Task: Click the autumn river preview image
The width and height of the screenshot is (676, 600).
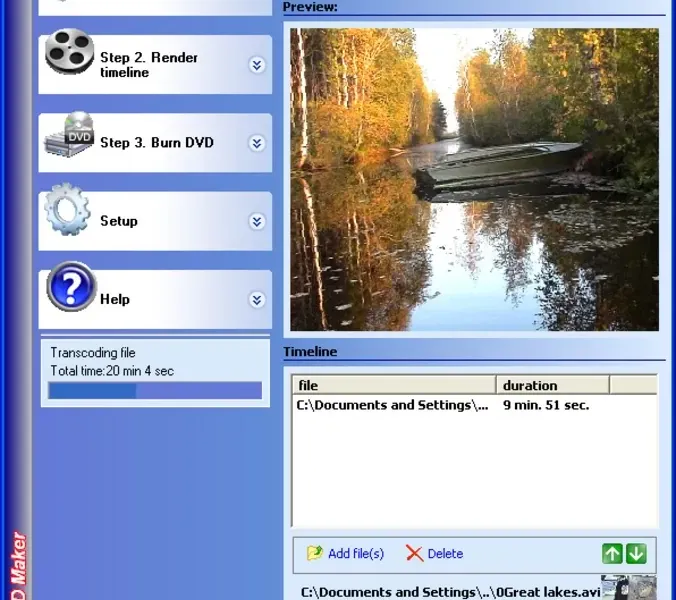Action: click(474, 179)
